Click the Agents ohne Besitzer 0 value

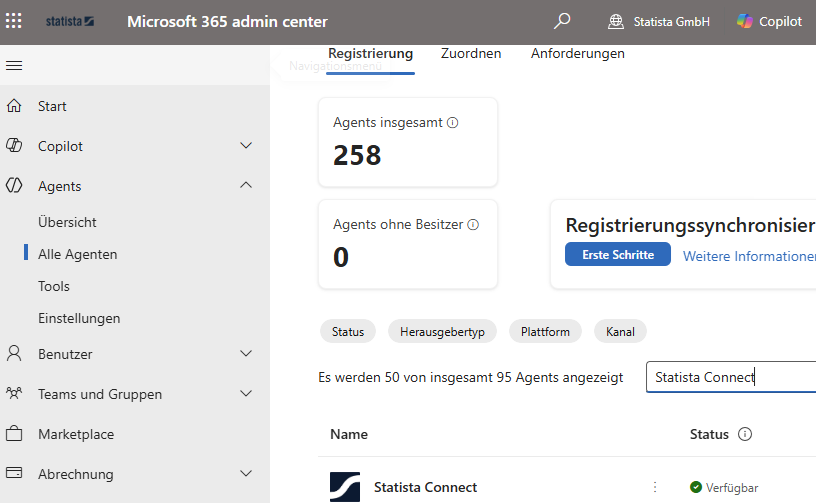click(x=341, y=257)
